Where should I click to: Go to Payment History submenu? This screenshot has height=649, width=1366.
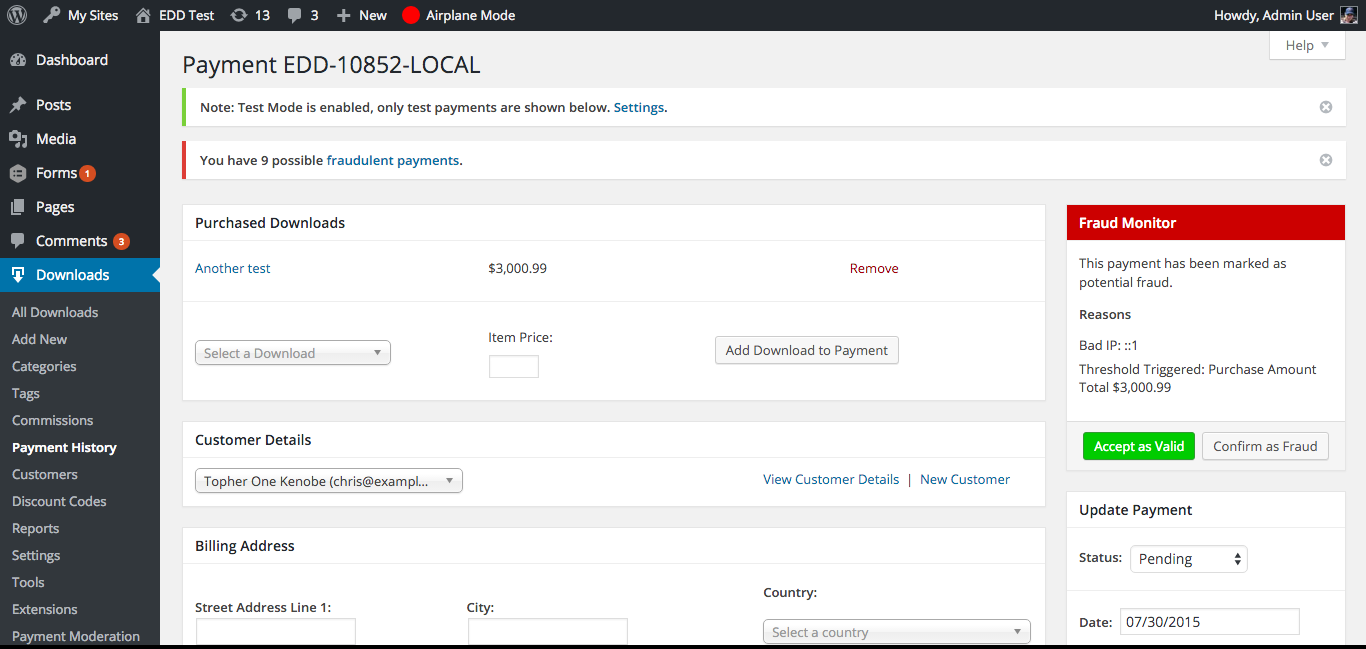click(64, 447)
